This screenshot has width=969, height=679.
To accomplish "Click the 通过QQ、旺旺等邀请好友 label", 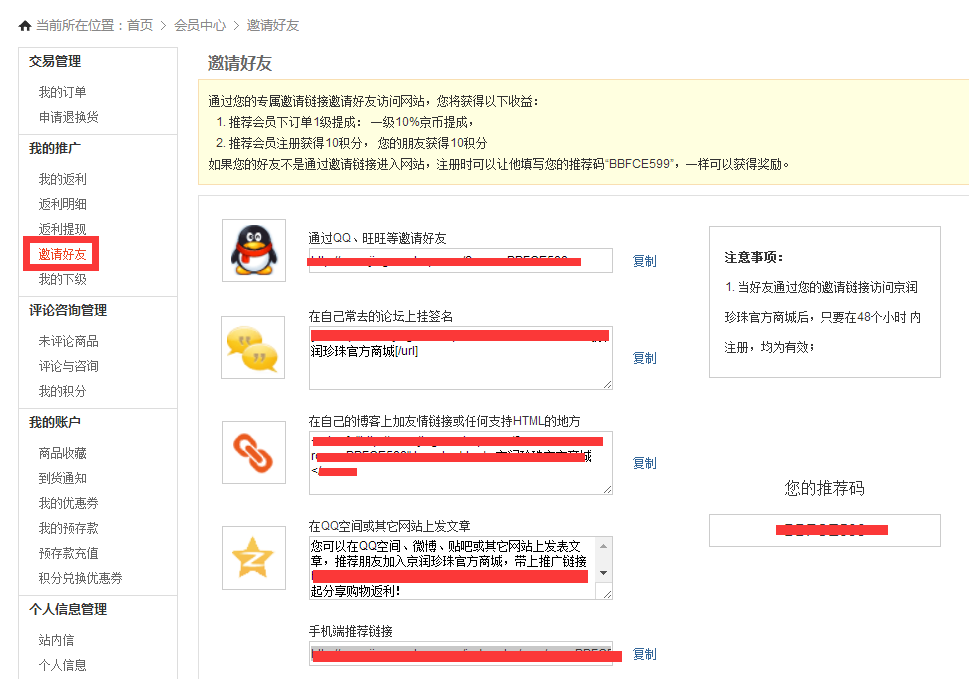I will (377, 238).
